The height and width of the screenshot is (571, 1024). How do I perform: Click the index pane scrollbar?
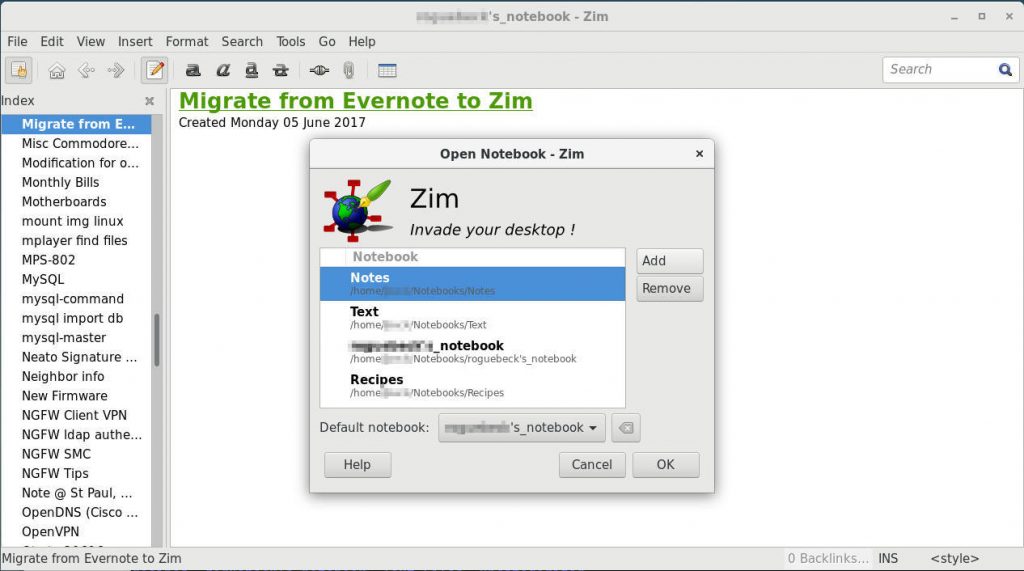coord(157,340)
